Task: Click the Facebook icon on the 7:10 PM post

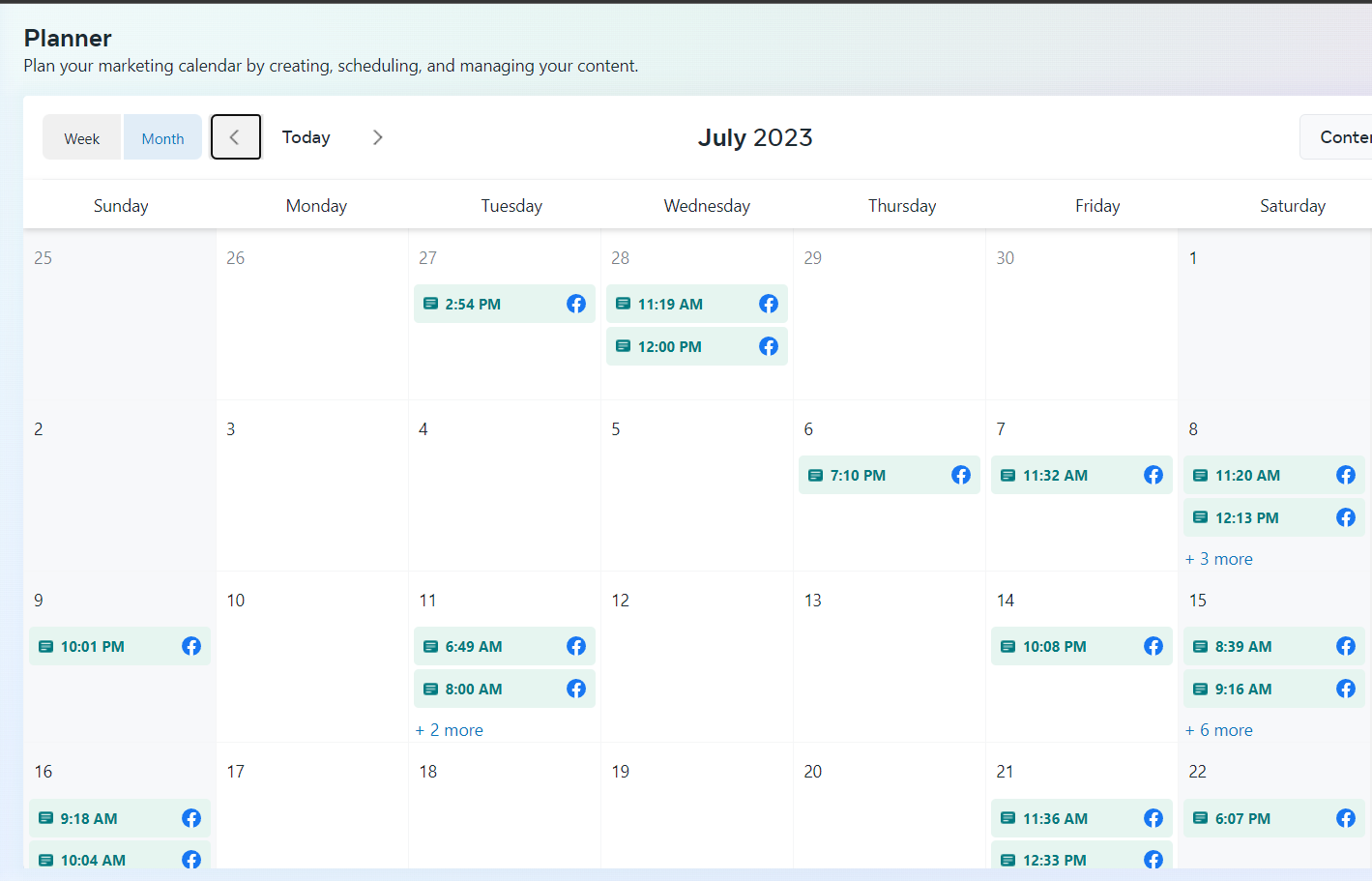Action: tap(961, 475)
